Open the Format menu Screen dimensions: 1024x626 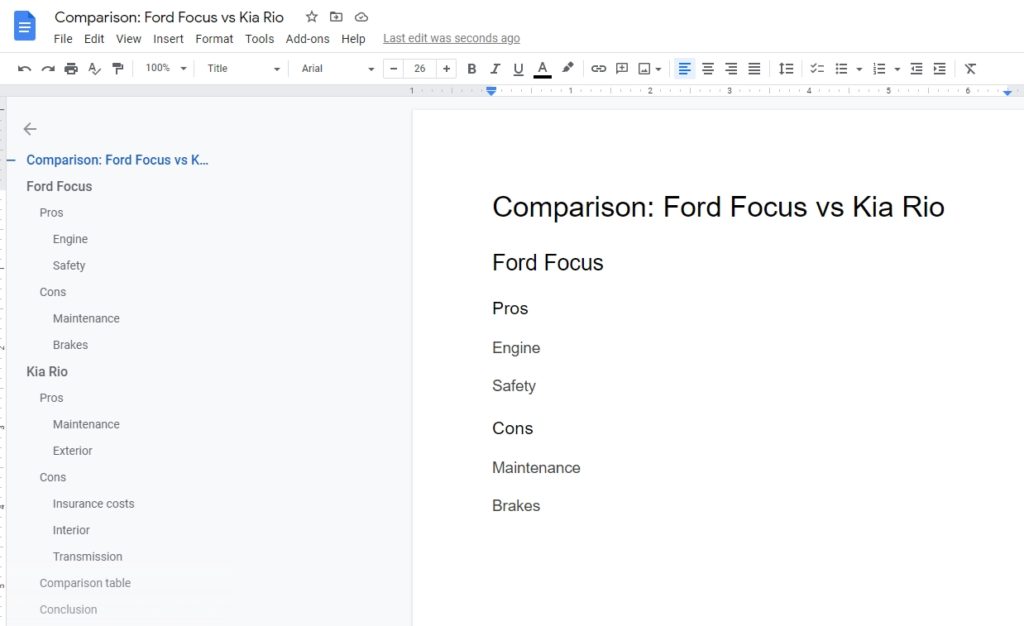pyautogui.click(x=214, y=39)
